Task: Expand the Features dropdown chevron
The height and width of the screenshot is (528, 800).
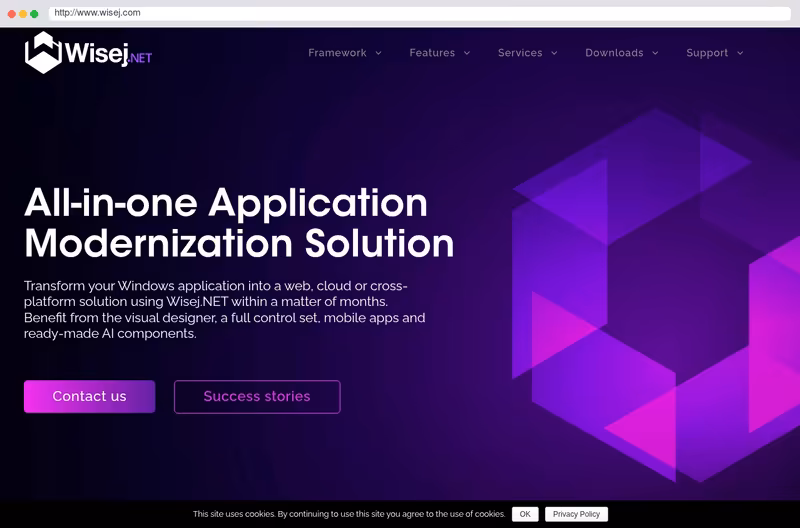Action: point(467,53)
